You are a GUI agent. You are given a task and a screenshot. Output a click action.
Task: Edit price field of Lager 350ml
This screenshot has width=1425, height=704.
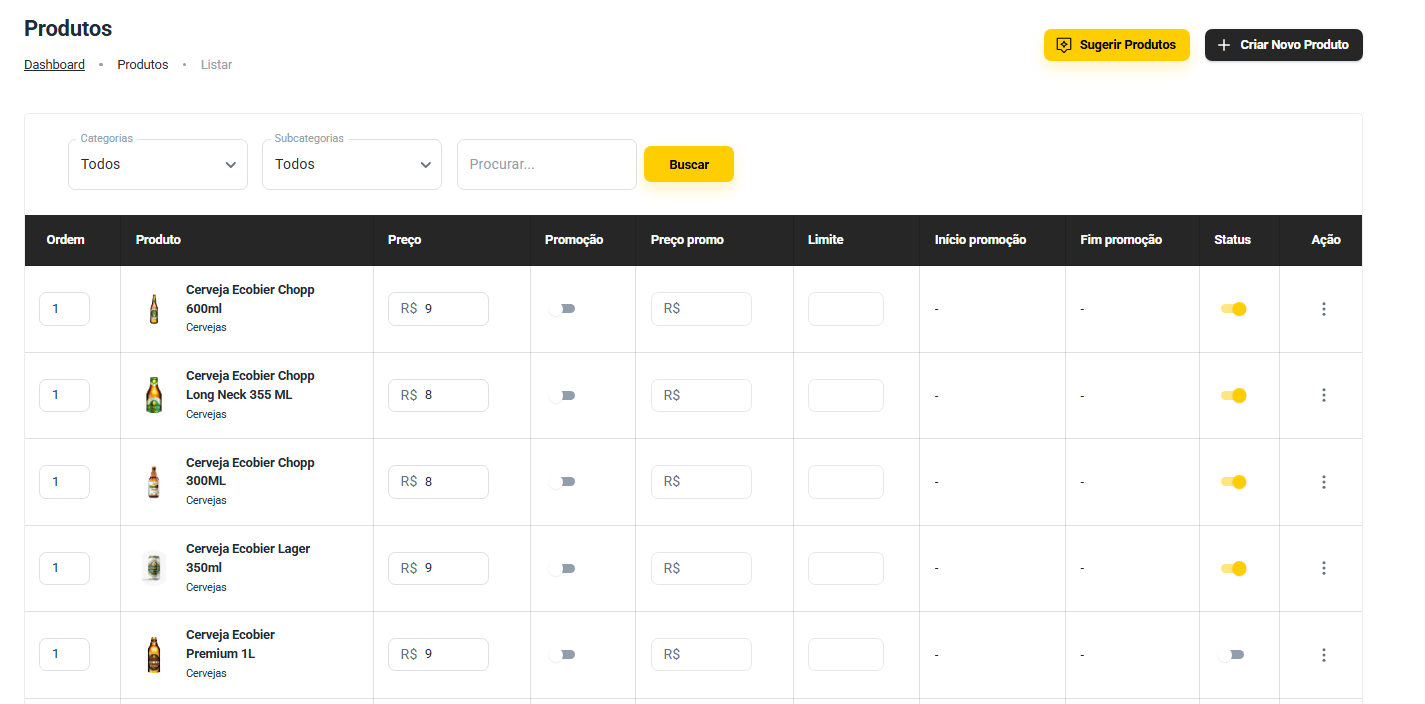pos(438,568)
